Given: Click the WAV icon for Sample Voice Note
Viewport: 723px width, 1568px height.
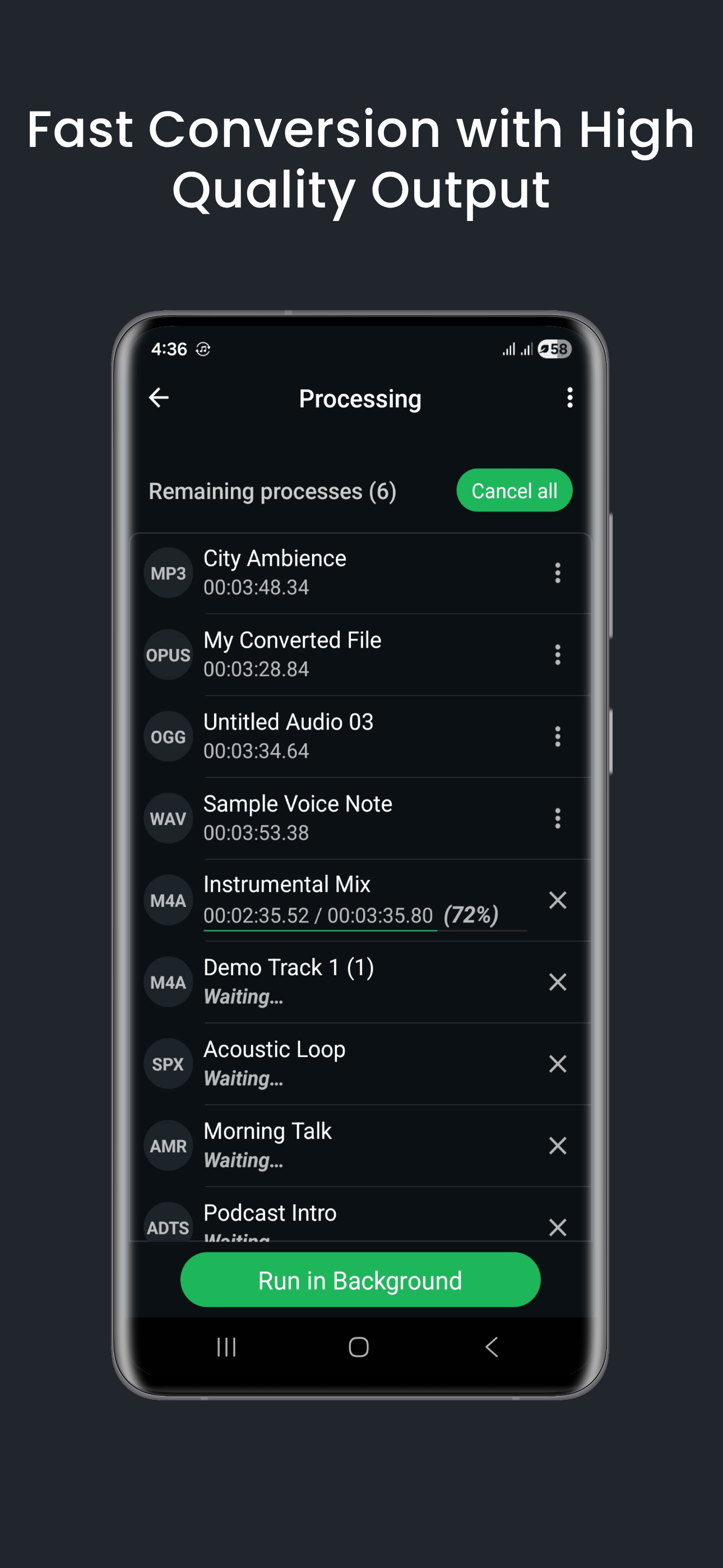Looking at the screenshot, I should pos(168,818).
